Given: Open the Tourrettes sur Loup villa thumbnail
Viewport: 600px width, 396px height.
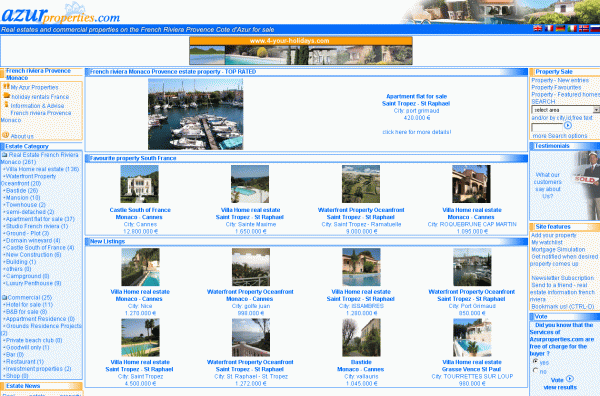Looking at the screenshot, I should click(472, 337).
